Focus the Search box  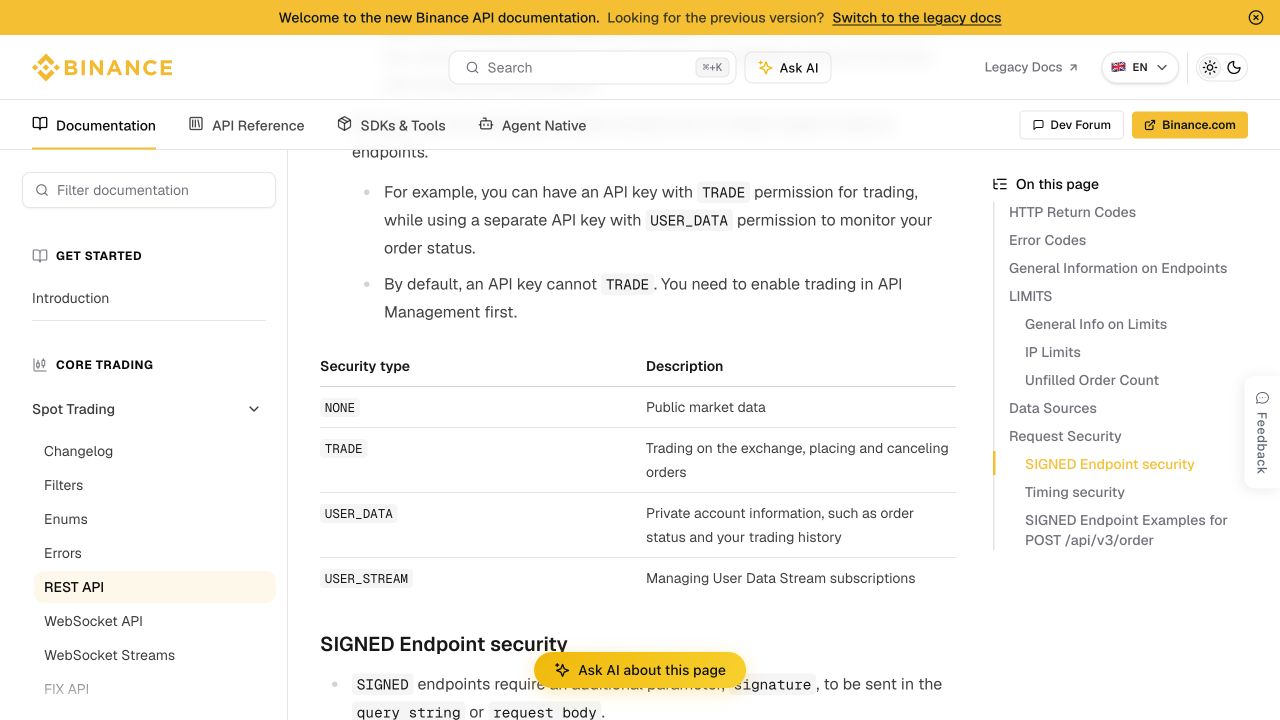pyautogui.click(x=592, y=67)
